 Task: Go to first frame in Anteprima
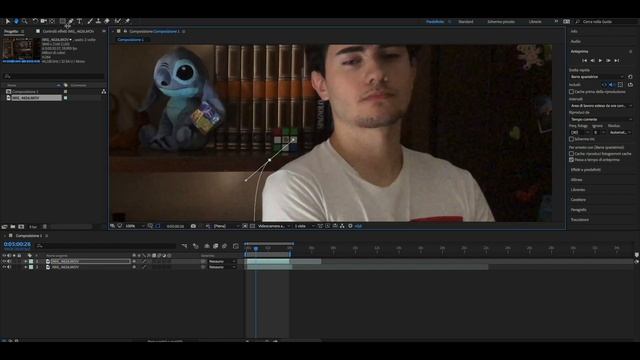tap(584, 60)
